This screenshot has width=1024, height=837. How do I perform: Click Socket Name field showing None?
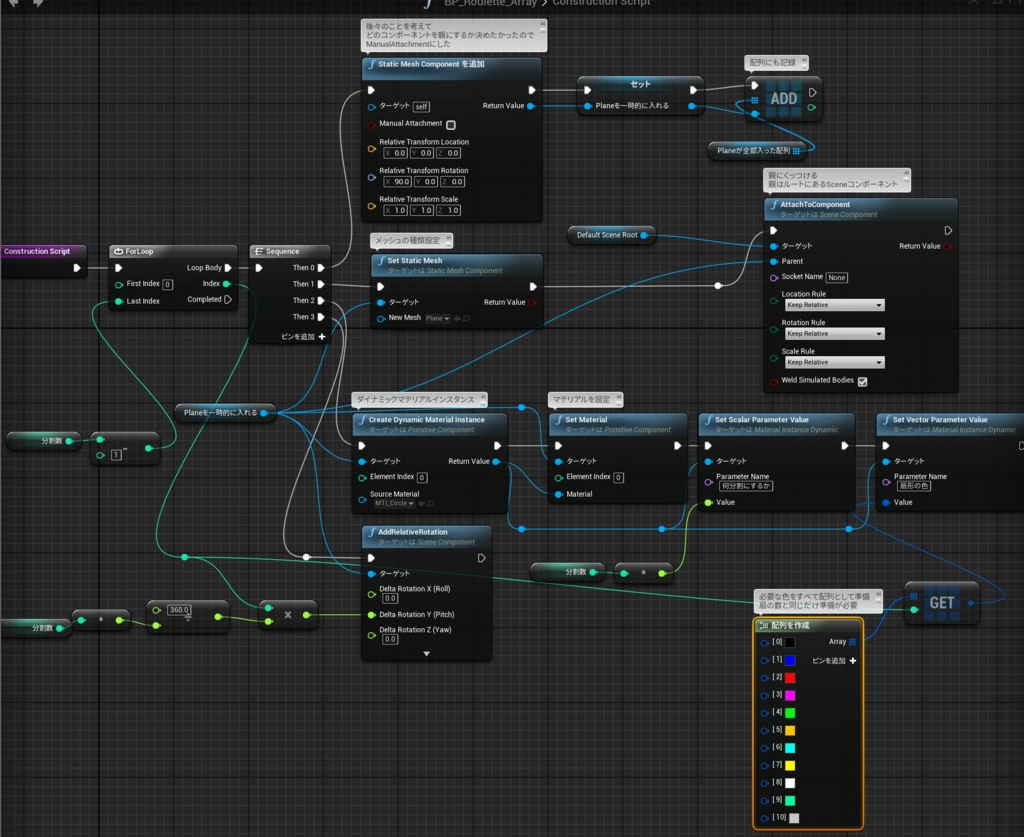coord(837,277)
